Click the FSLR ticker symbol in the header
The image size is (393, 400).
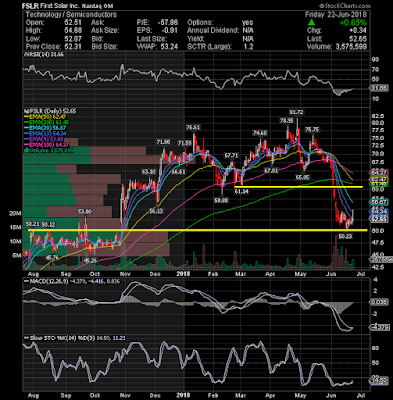coord(30,6)
